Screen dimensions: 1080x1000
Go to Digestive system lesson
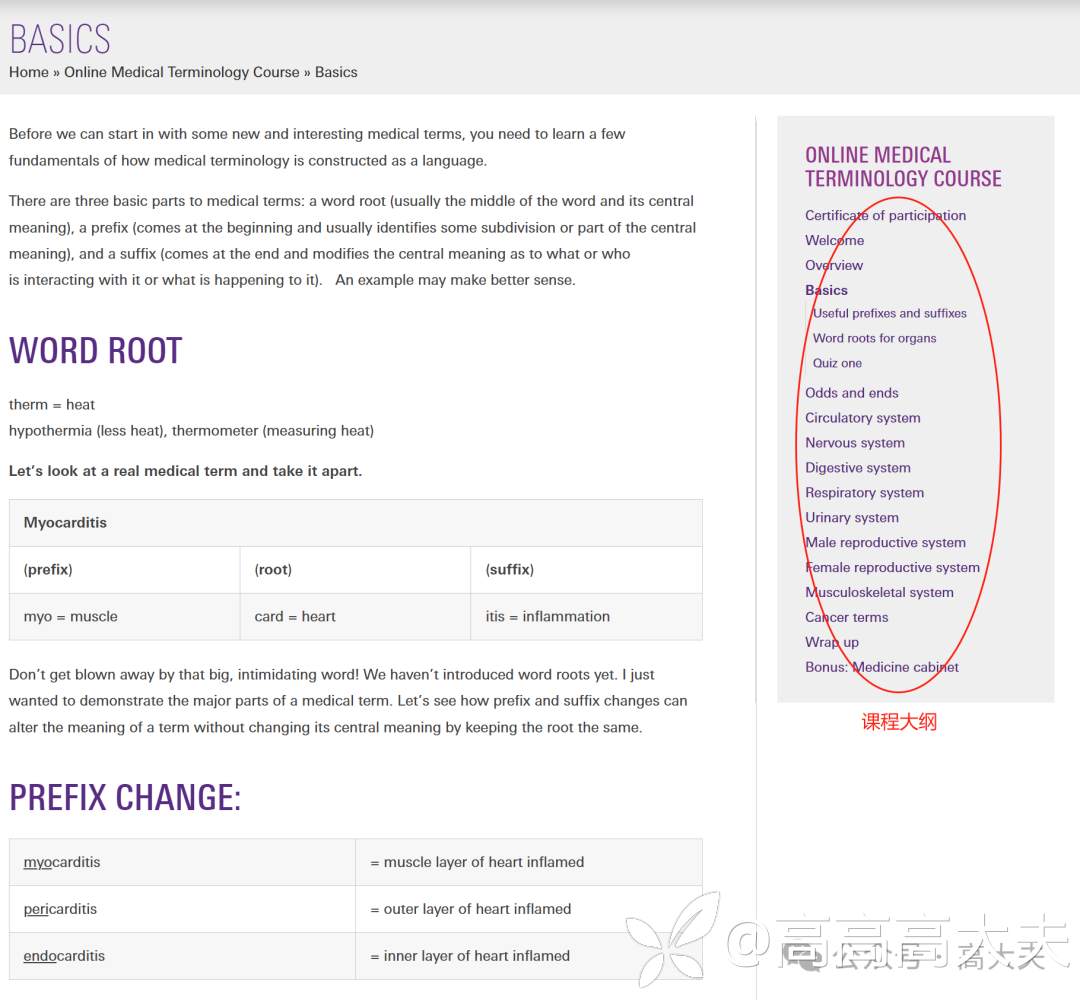(x=858, y=468)
